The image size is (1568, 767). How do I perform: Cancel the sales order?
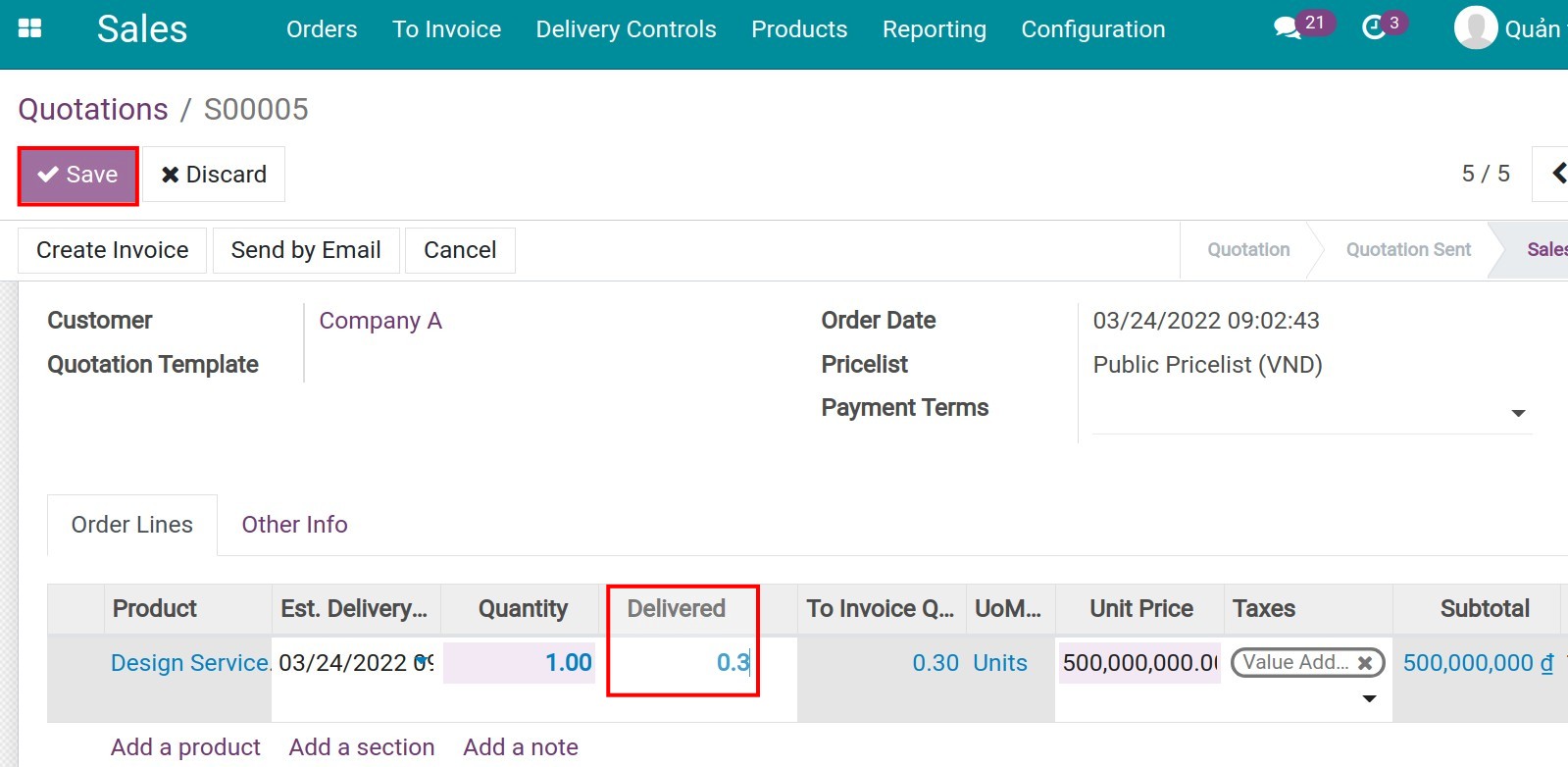click(x=460, y=250)
